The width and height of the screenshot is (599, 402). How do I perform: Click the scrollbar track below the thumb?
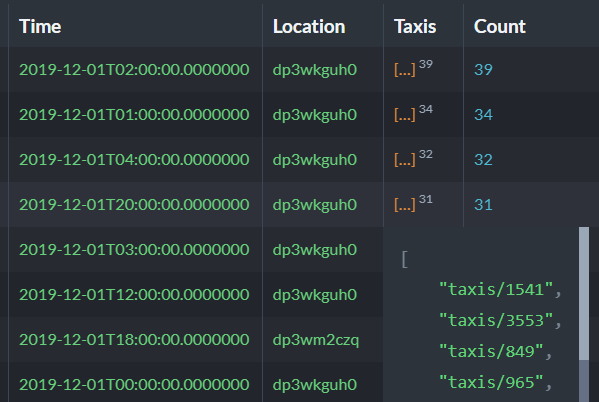click(584, 381)
